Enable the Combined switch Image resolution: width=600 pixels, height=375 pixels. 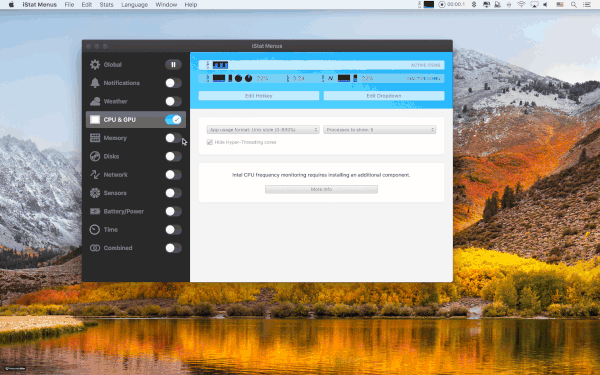pyautogui.click(x=173, y=248)
